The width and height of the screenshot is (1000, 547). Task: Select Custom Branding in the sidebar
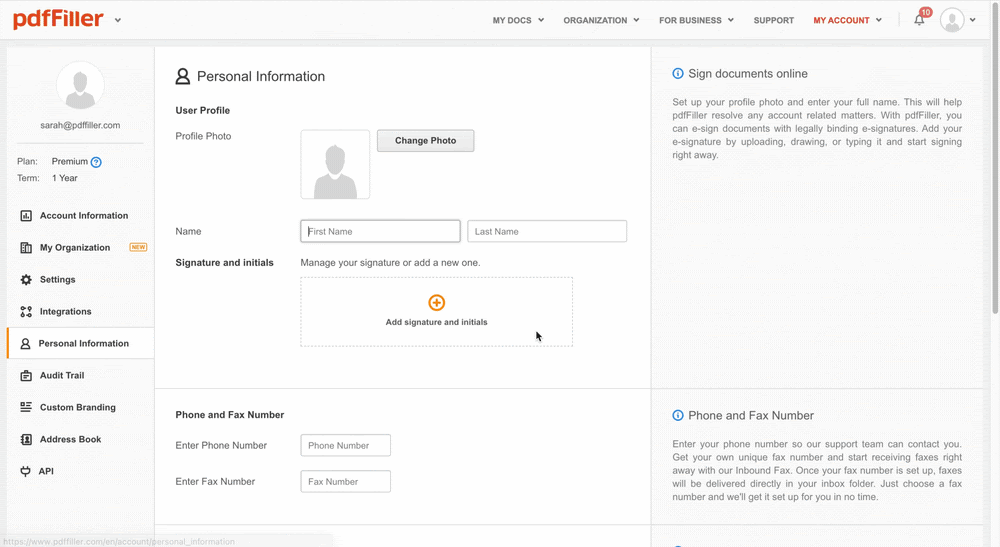click(77, 408)
